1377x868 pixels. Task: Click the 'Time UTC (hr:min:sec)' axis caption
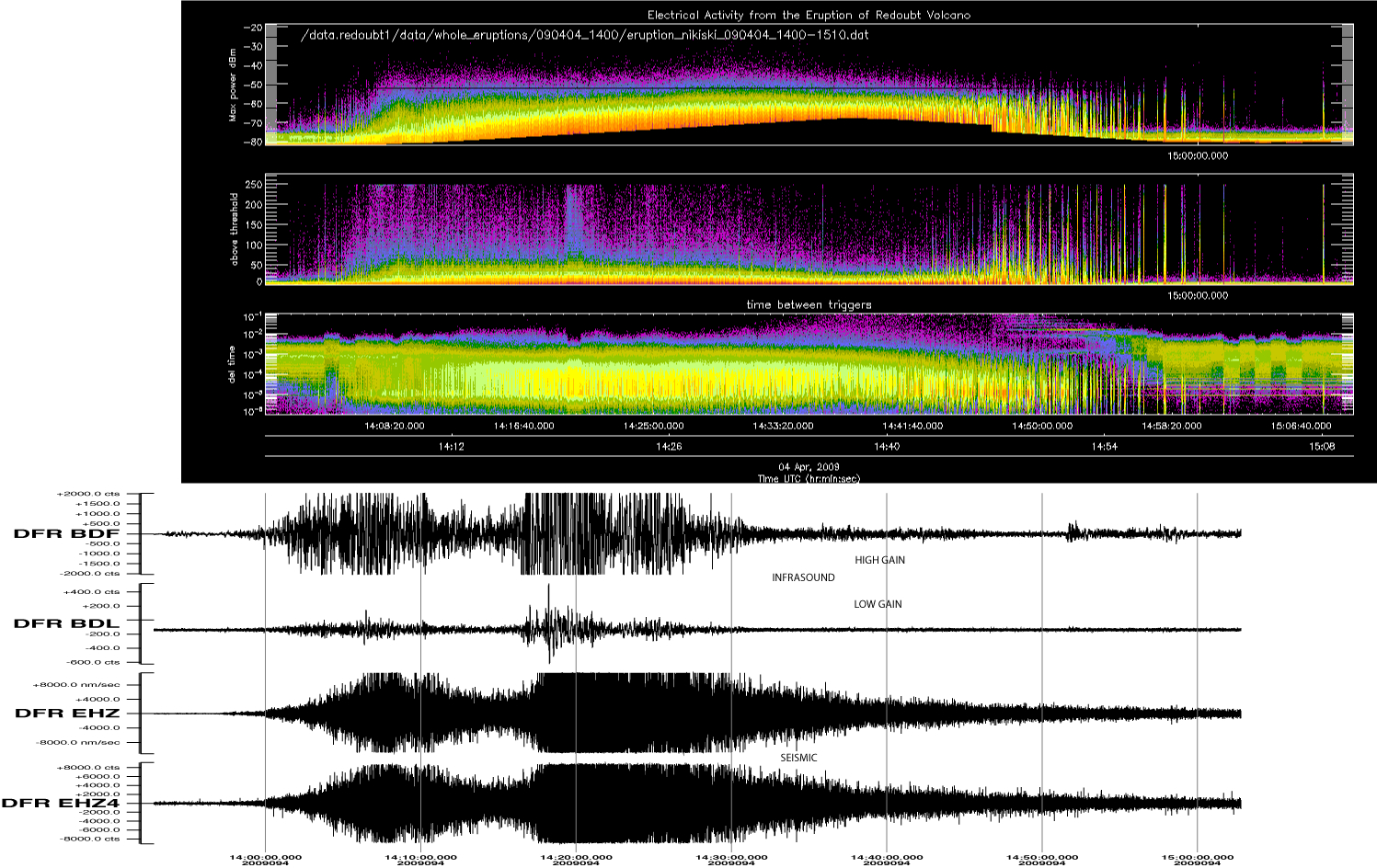(809, 478)
